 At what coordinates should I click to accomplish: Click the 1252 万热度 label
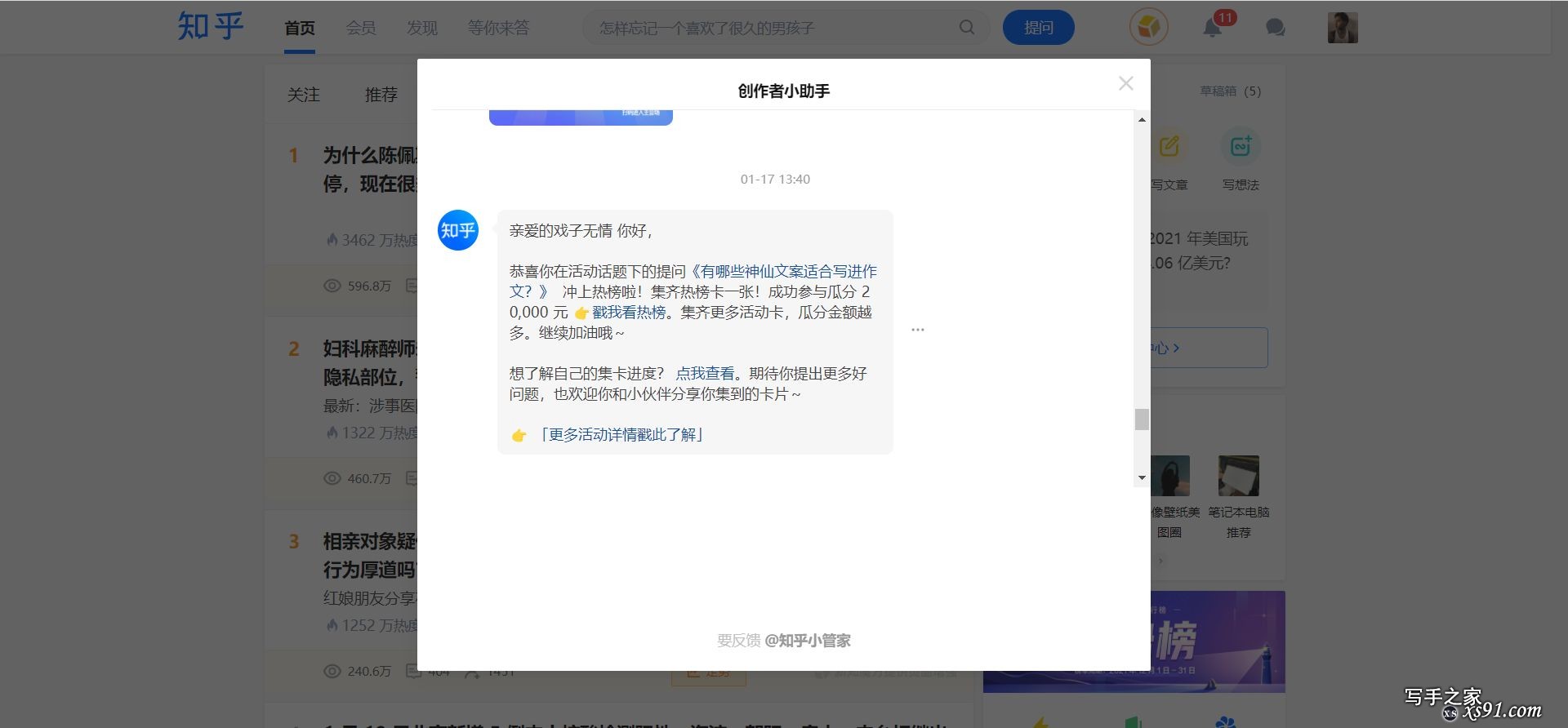pos(372,625)
